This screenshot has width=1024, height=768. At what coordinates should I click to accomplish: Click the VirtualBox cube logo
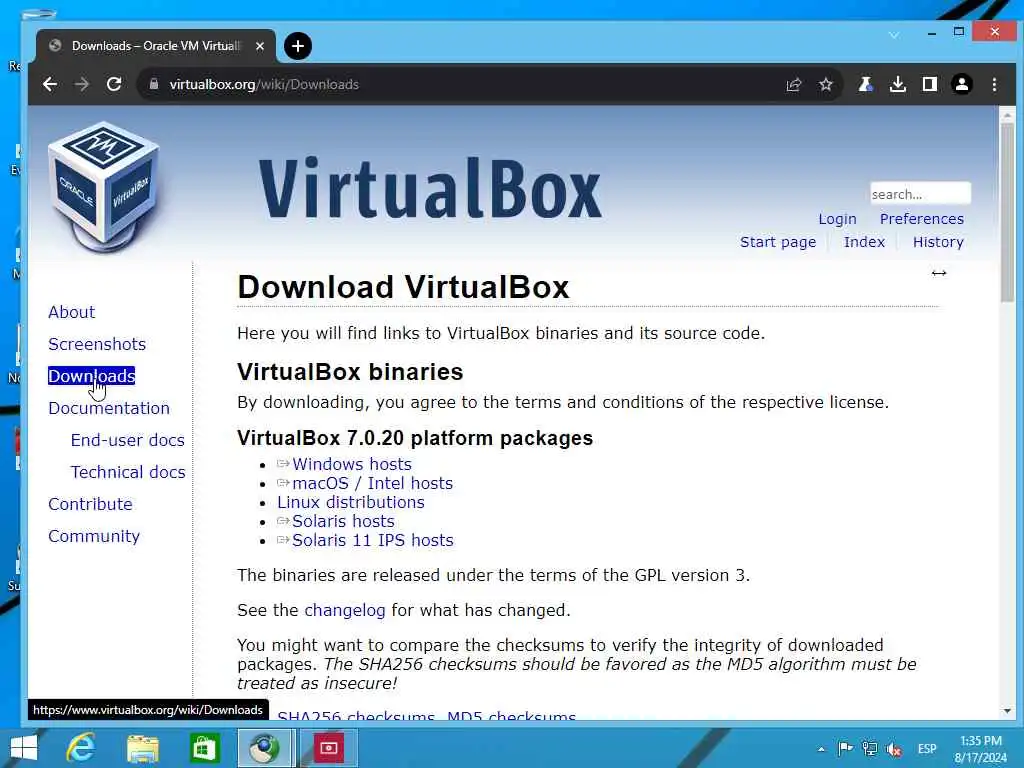(104, 187)
